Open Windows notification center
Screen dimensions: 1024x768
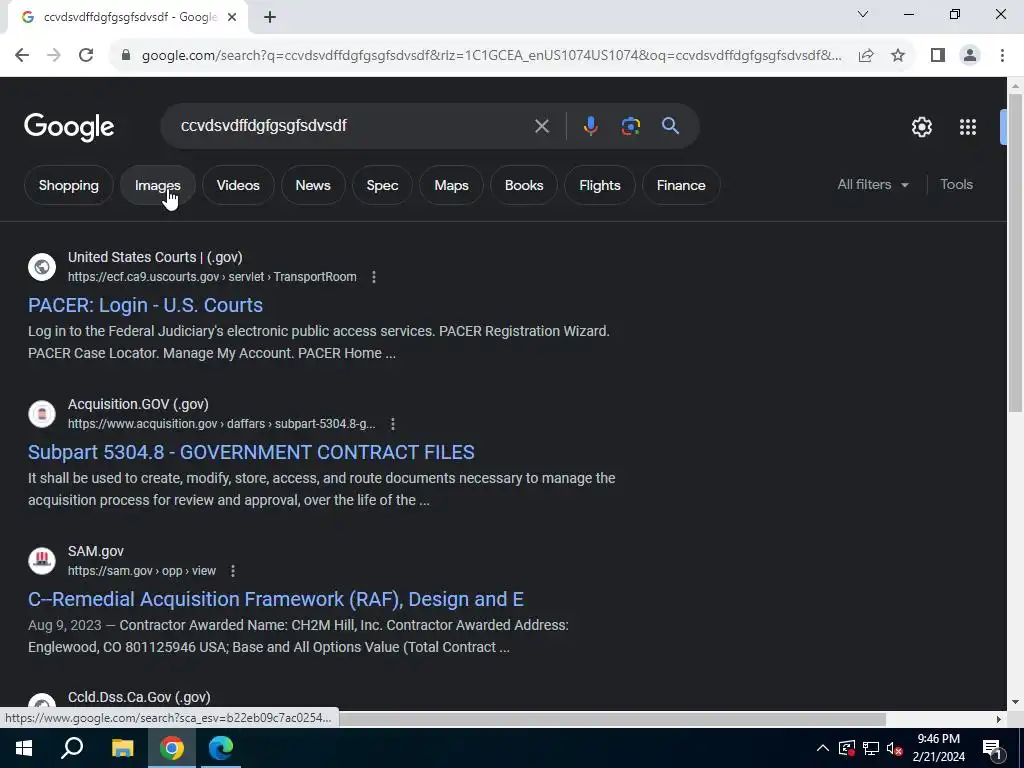point(992,748)
